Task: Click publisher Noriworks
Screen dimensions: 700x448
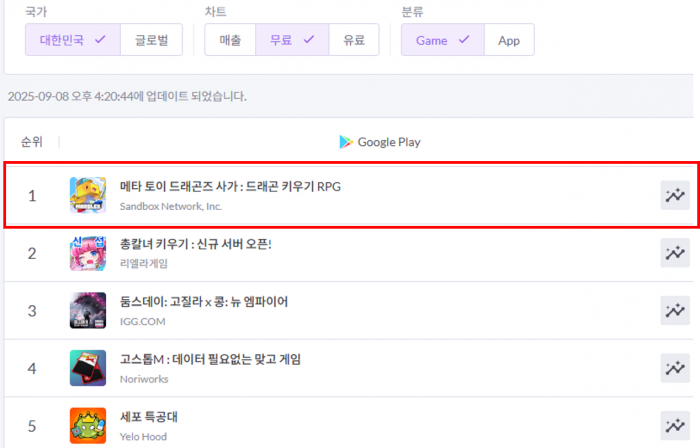Action: coord(144,379)
